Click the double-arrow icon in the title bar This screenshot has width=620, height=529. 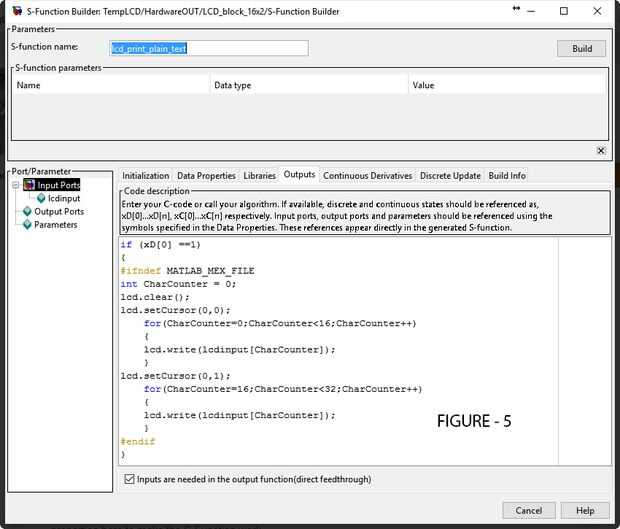516,8
